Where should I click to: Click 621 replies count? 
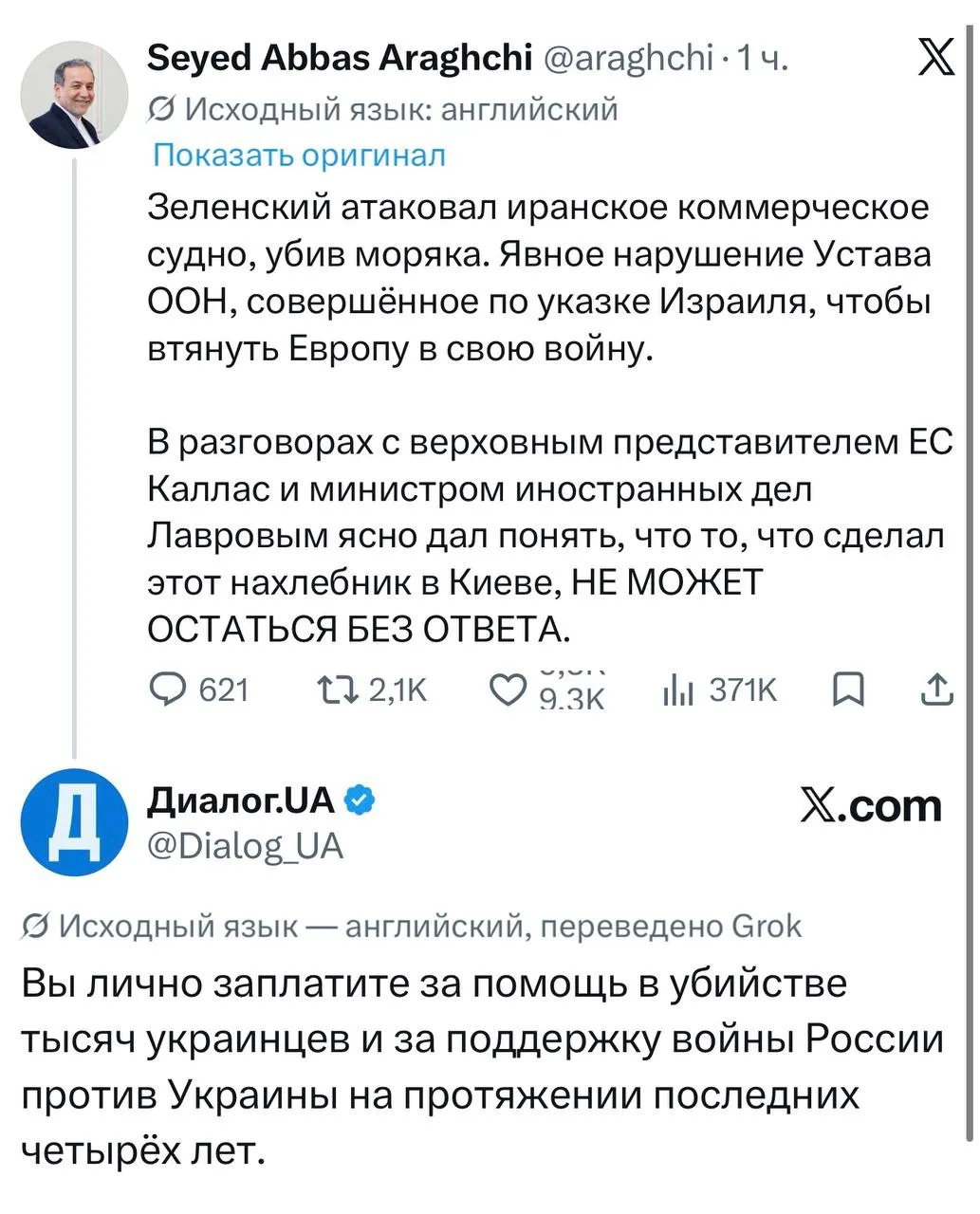pyautogui.click(x=224, y=690)
